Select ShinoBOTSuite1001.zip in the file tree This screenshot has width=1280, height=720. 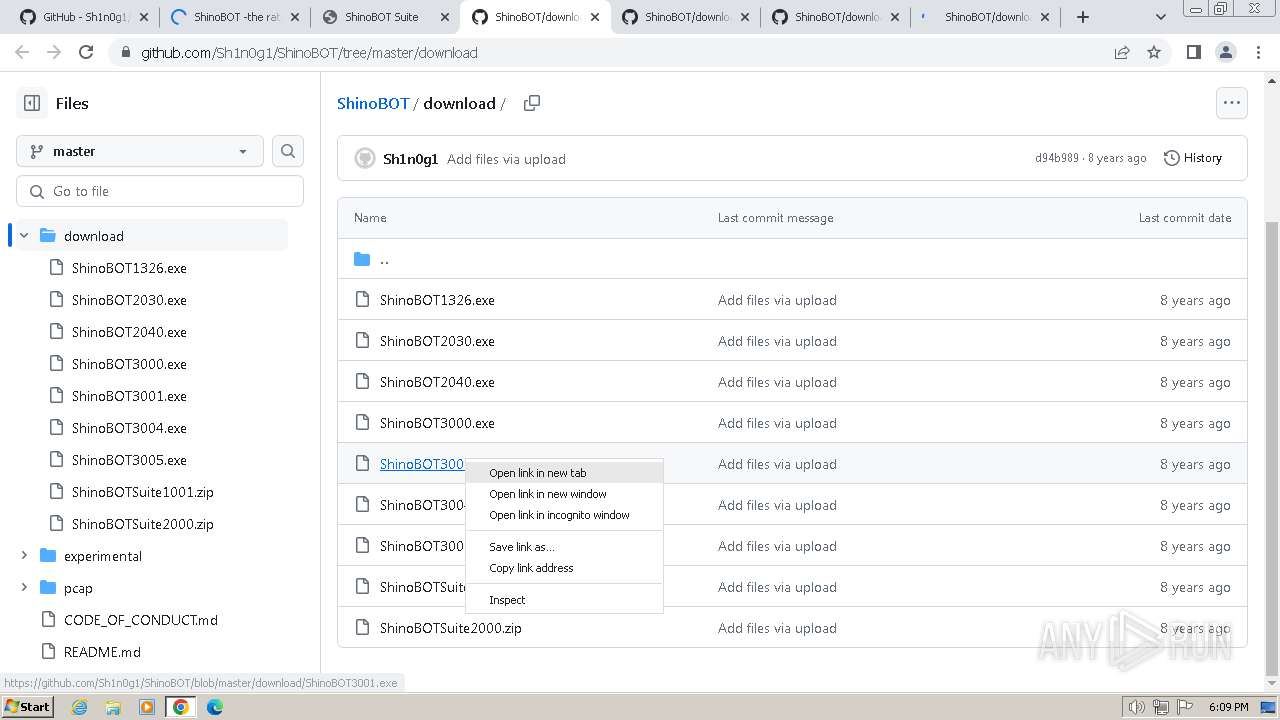[x=142, y=492]
